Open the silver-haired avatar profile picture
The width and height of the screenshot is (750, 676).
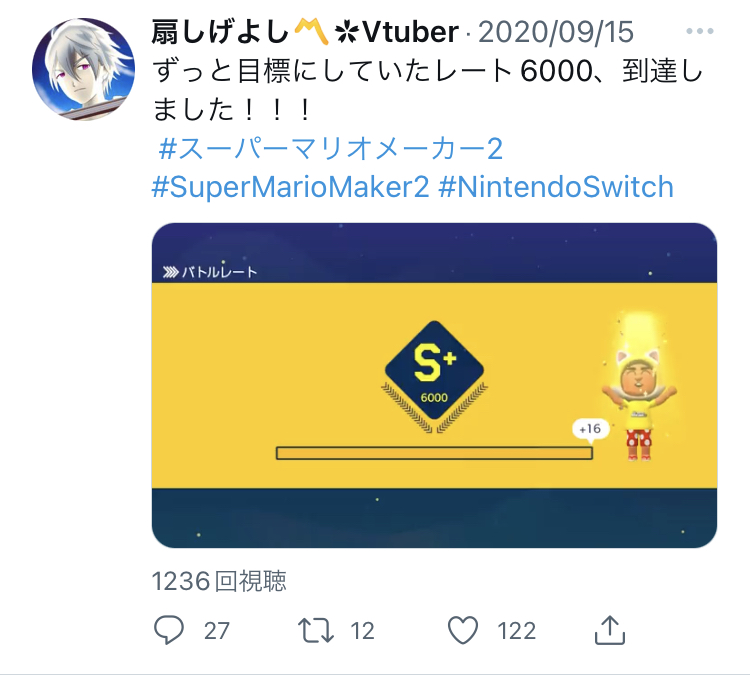pyautogui.click(x=84, y=69)
